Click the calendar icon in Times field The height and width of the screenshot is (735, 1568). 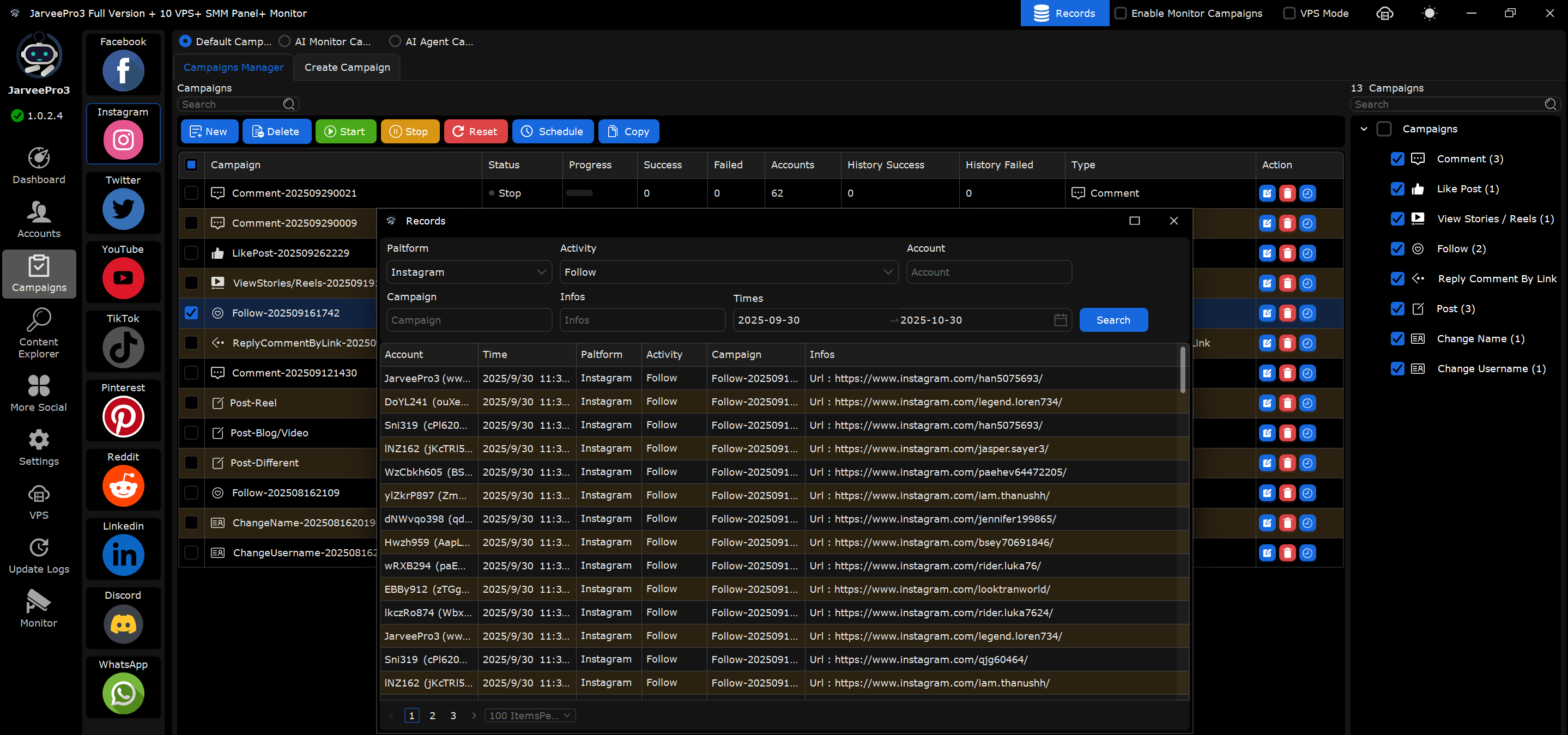click(1060, 320)
